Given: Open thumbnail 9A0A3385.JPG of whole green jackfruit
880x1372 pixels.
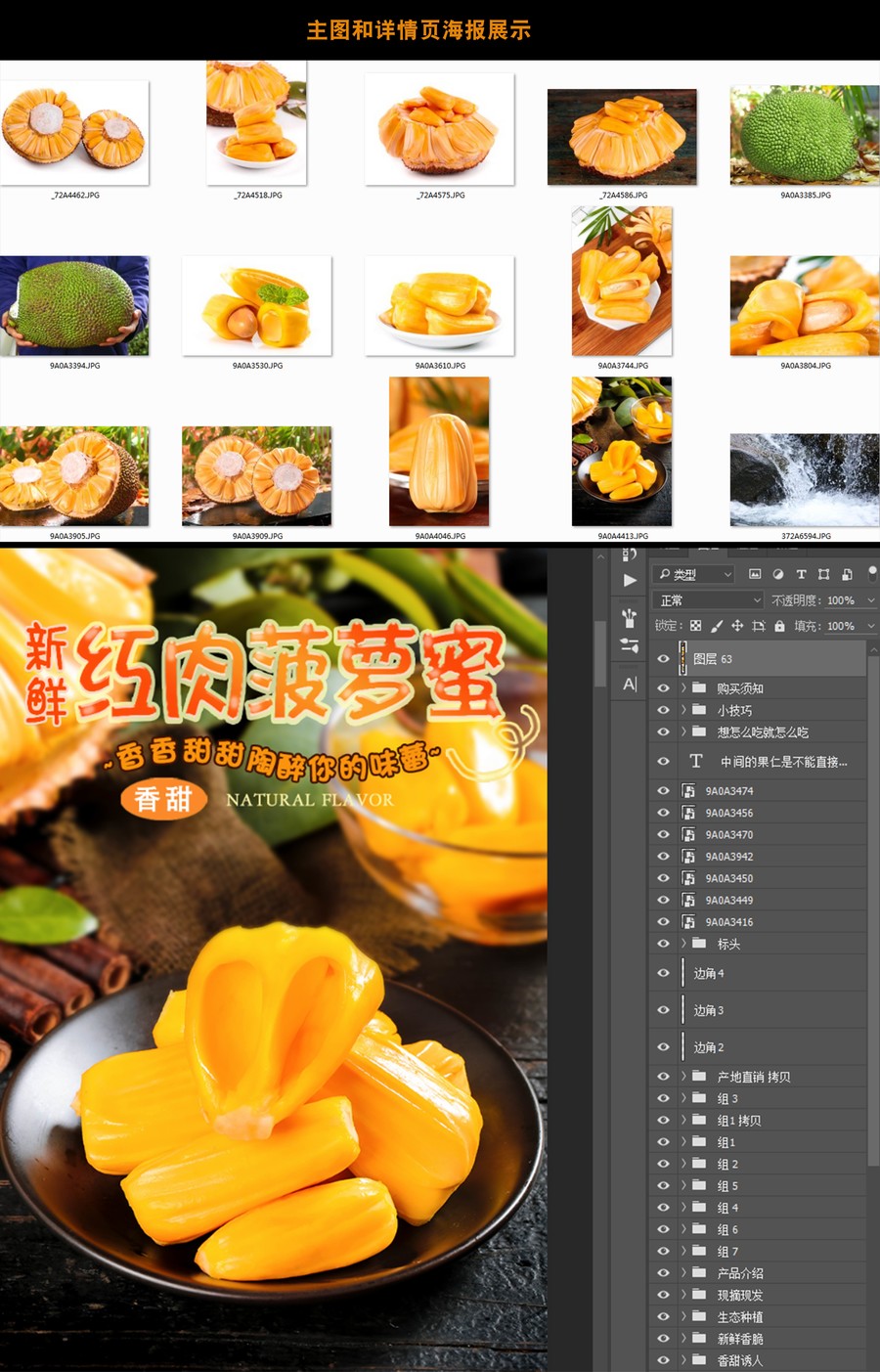Looking at the screenshot, I should click(805, 134).
